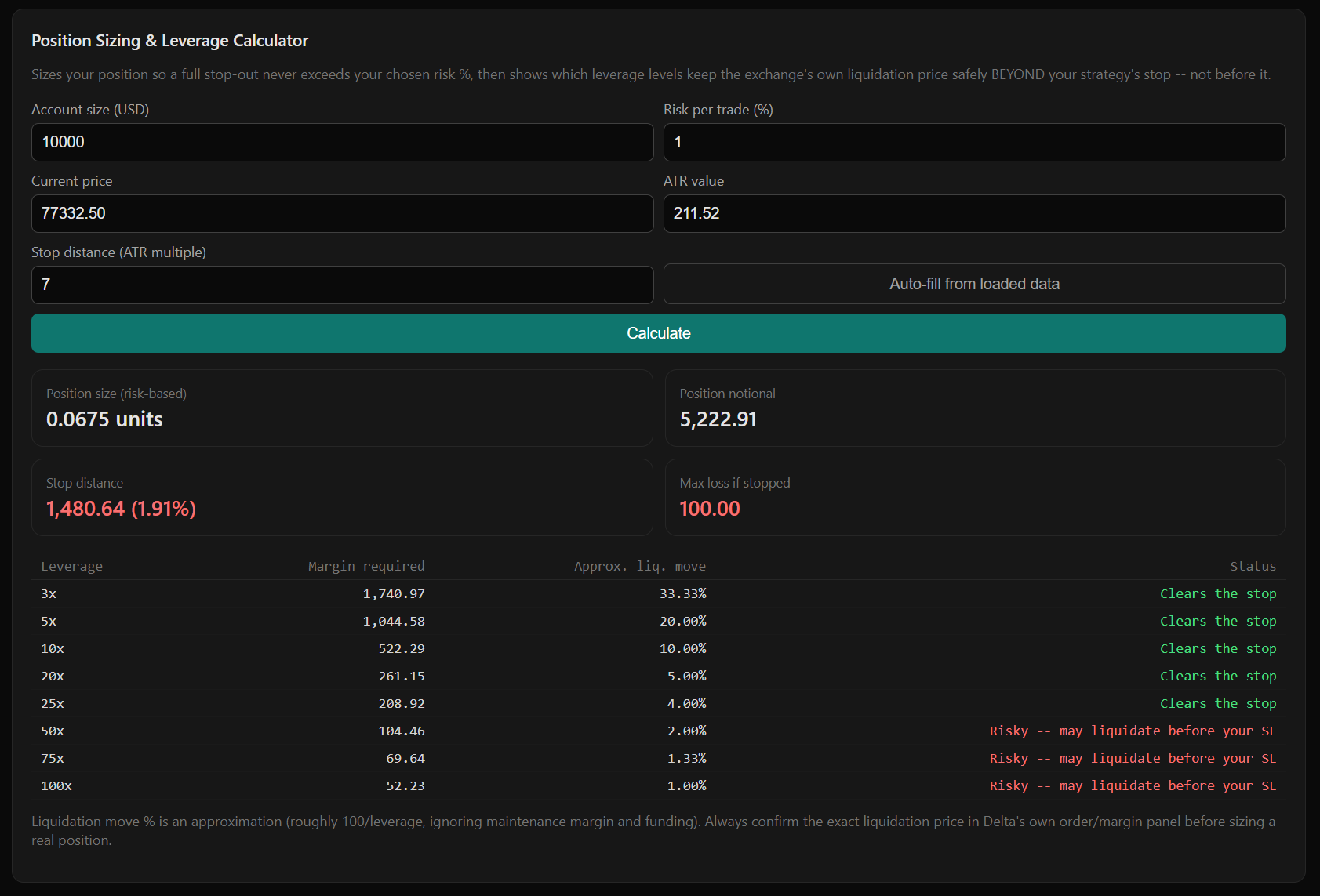Click the Status column header

(1253, 566)
